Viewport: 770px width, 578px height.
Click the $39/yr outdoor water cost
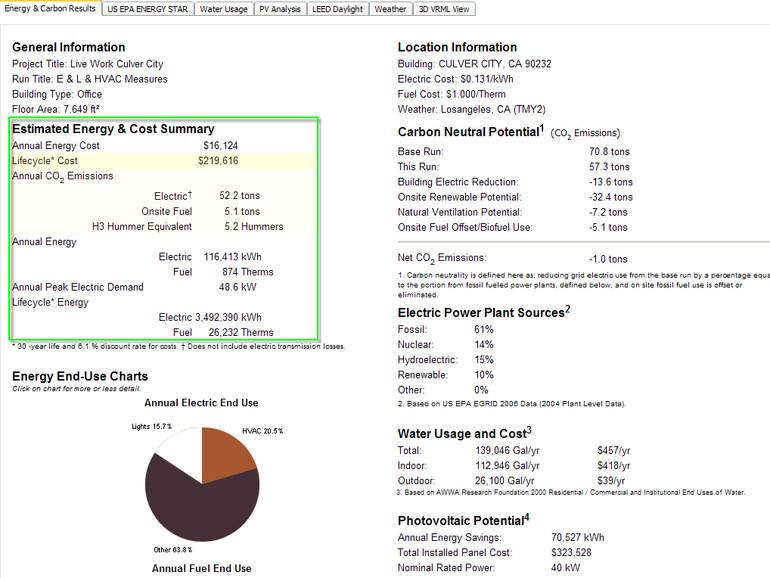pos(611,481)
